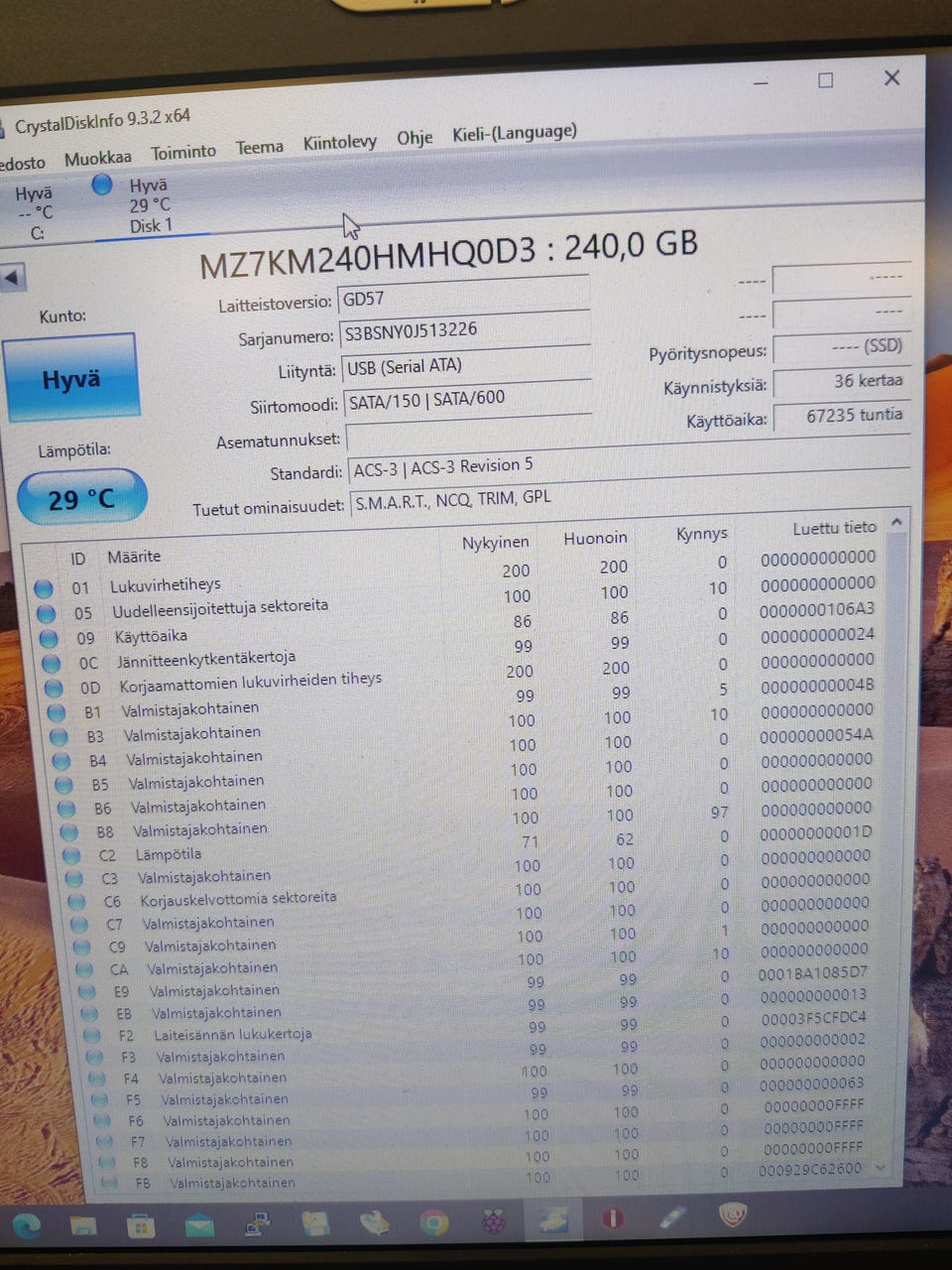Click status circle for attribute B4 row
952x1270 pixels.
[61, 761]
